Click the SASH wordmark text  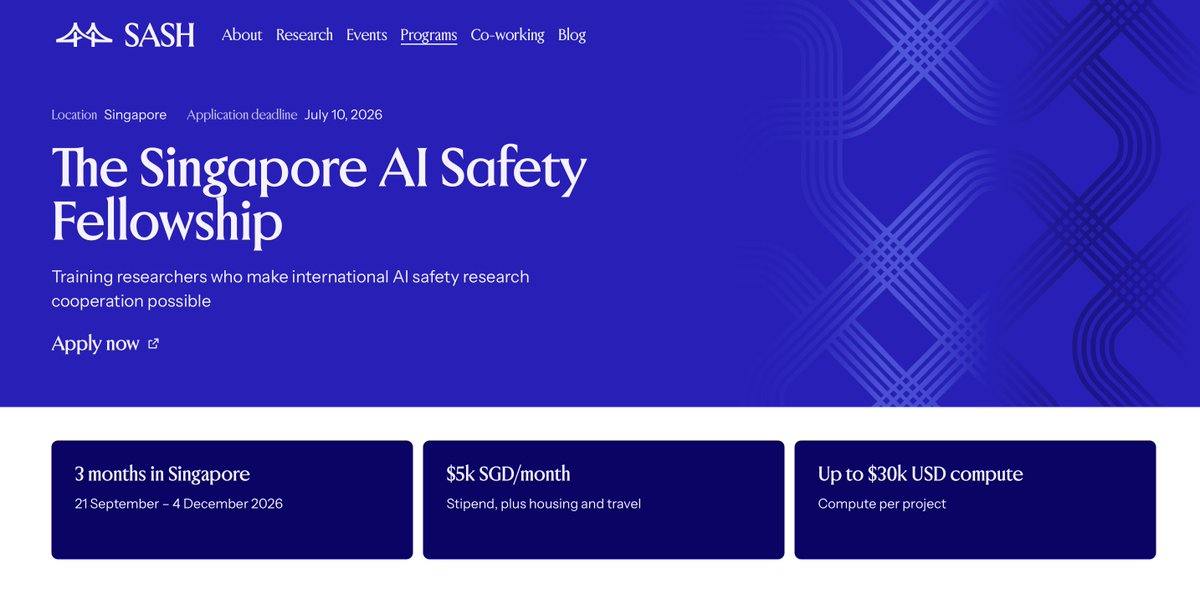tap(159, 35)
